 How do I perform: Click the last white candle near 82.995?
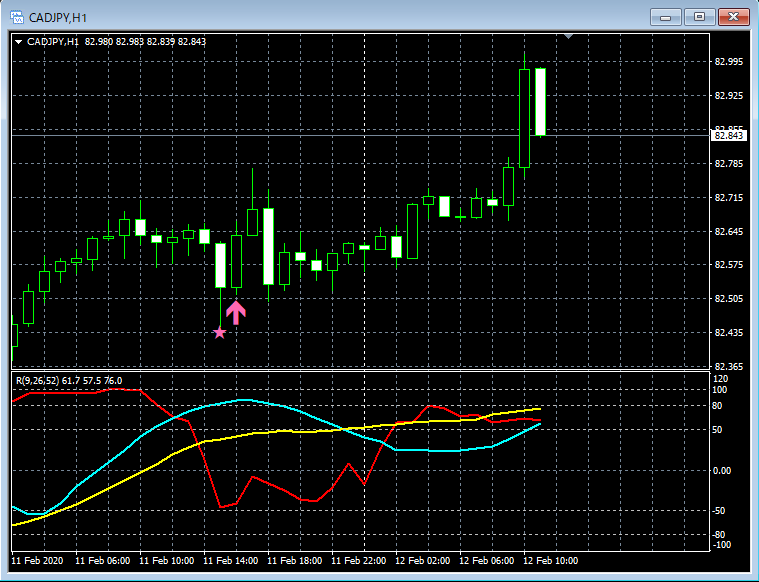(x=541, y=102)
